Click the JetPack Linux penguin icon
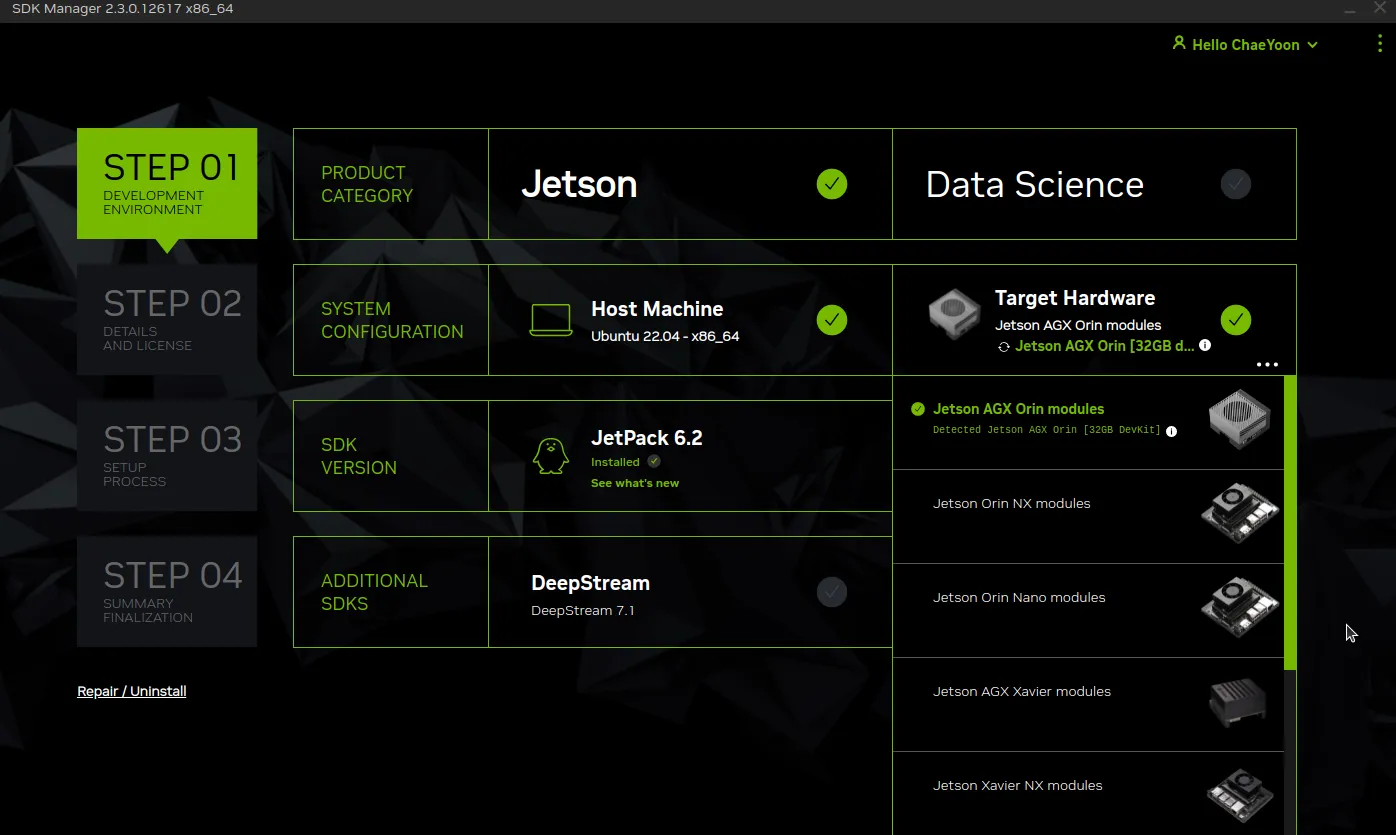 click(x=550, y=456)
